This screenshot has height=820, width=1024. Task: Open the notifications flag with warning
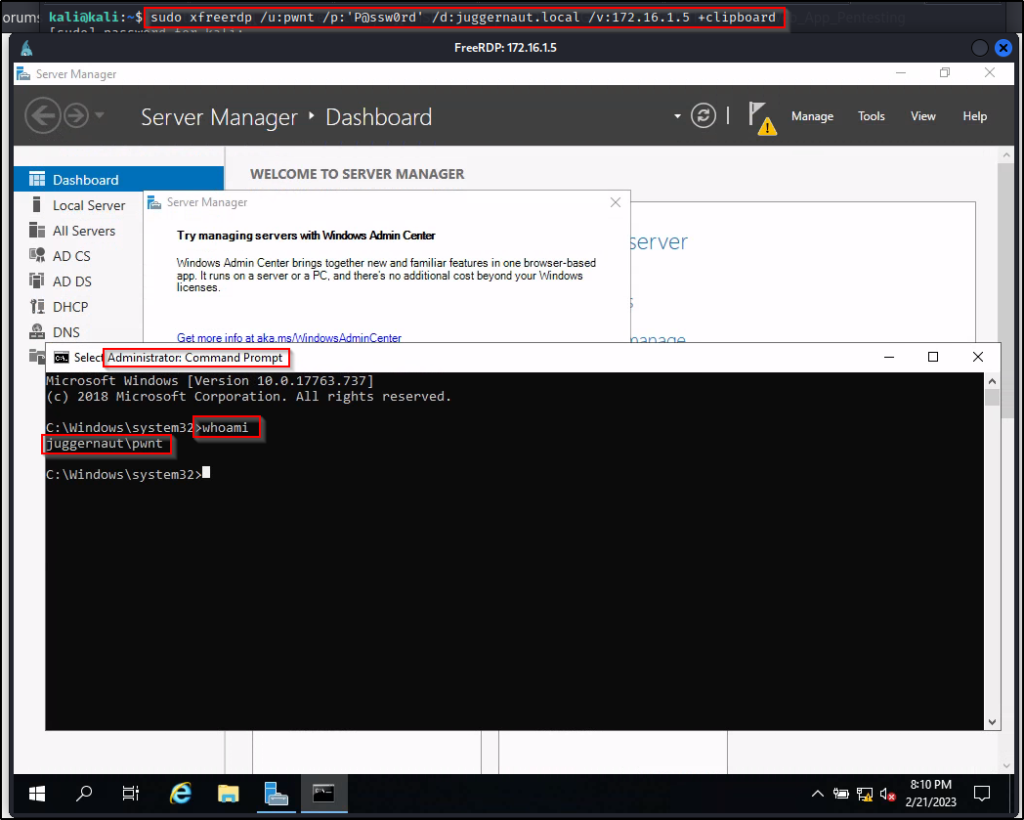[x=762, y=118]
